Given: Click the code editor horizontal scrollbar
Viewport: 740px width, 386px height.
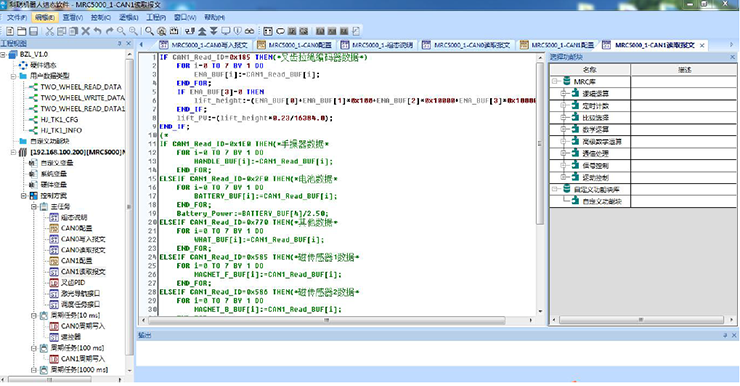Looking at the screenshot, I should click(x=326, y=320).
